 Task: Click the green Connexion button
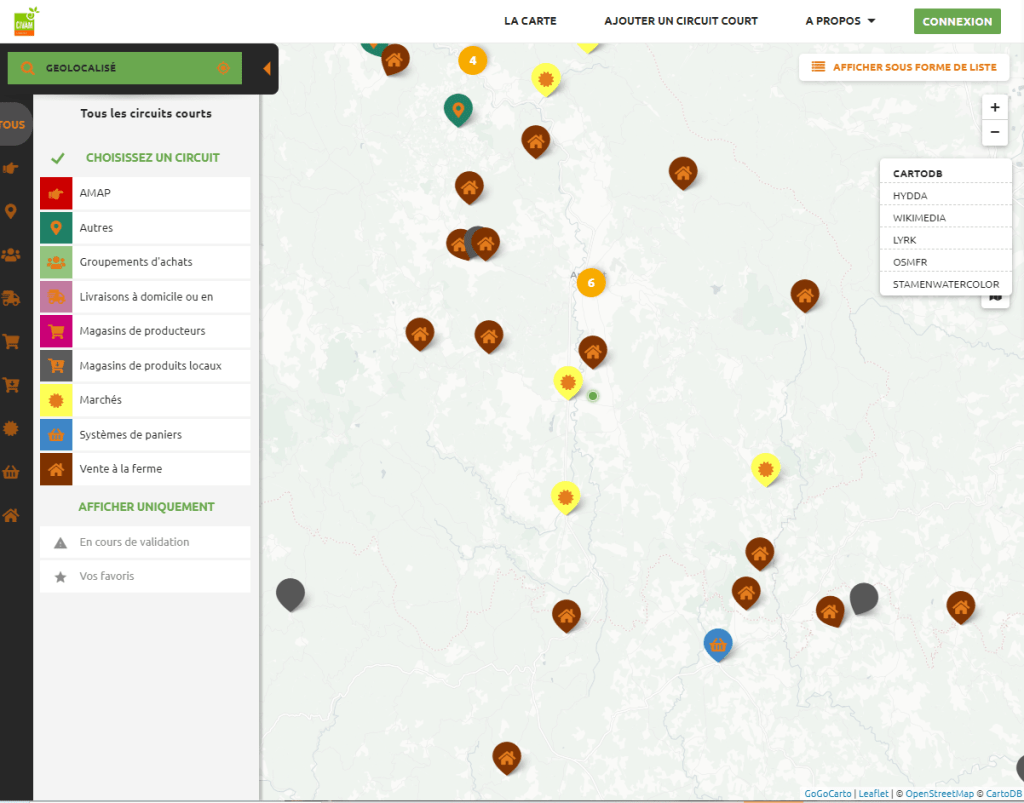(956, 21)
